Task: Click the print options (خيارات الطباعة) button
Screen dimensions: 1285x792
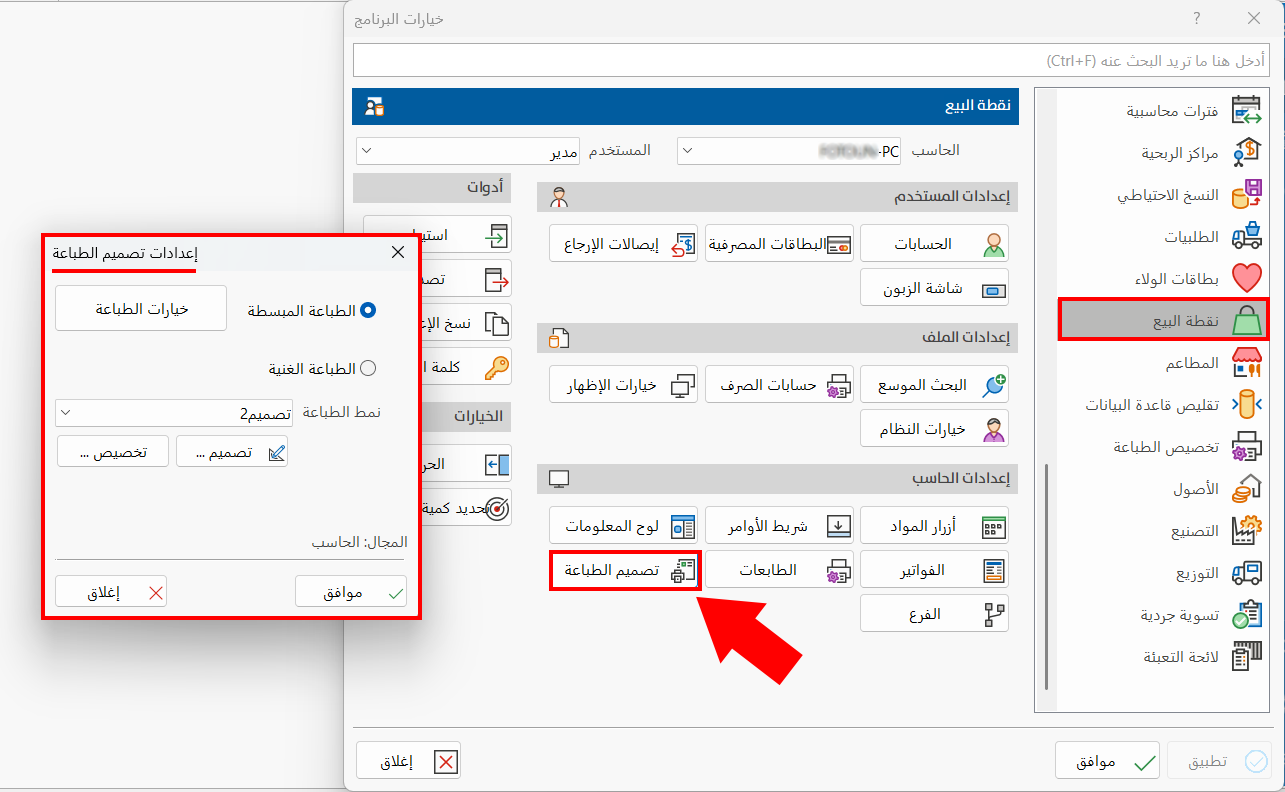Action: 142,309
